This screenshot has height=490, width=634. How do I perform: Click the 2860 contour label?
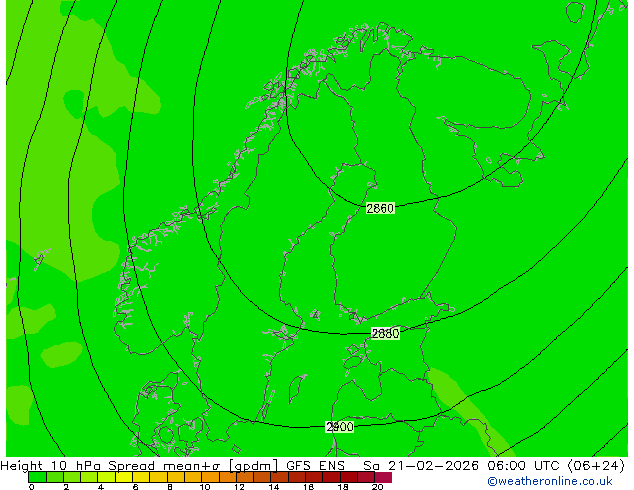[x=380, y=208]
